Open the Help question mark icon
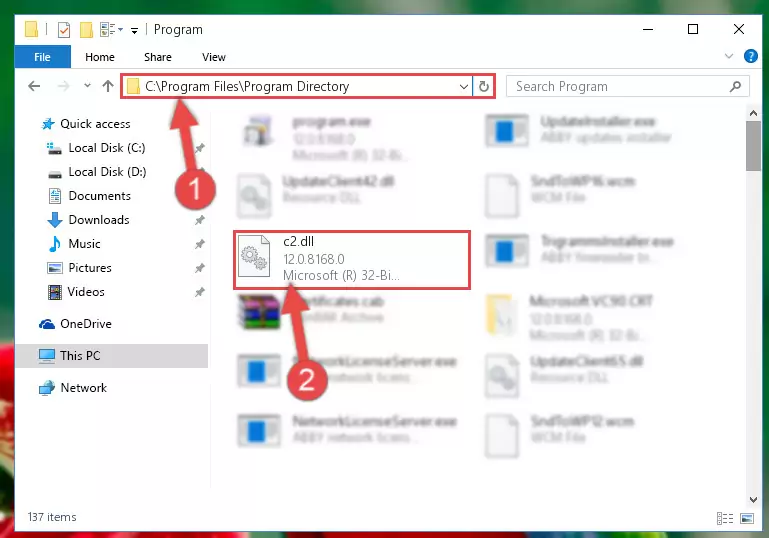The image size is (769, 538). click(x=750, y=56)
